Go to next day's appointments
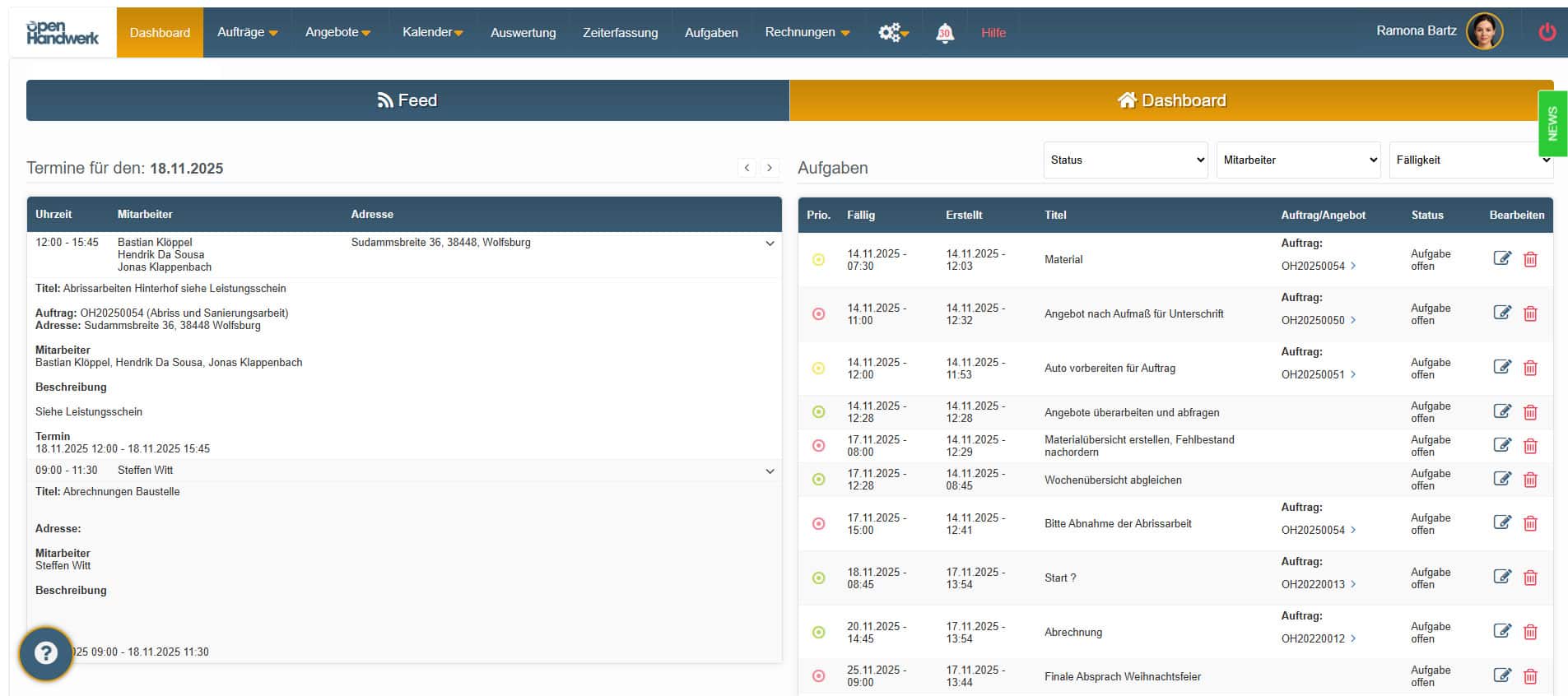This screenshot has width=1568, height=696. (770, 168)
